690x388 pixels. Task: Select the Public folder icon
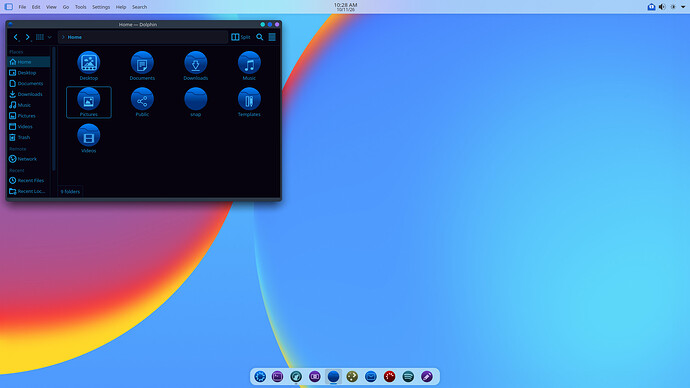(x=142, y=99)
